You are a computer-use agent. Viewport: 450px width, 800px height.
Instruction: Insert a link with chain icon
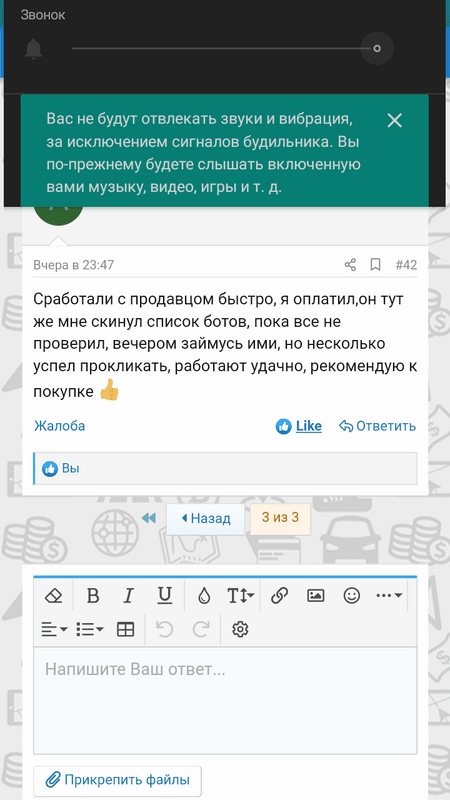point(280,595)
